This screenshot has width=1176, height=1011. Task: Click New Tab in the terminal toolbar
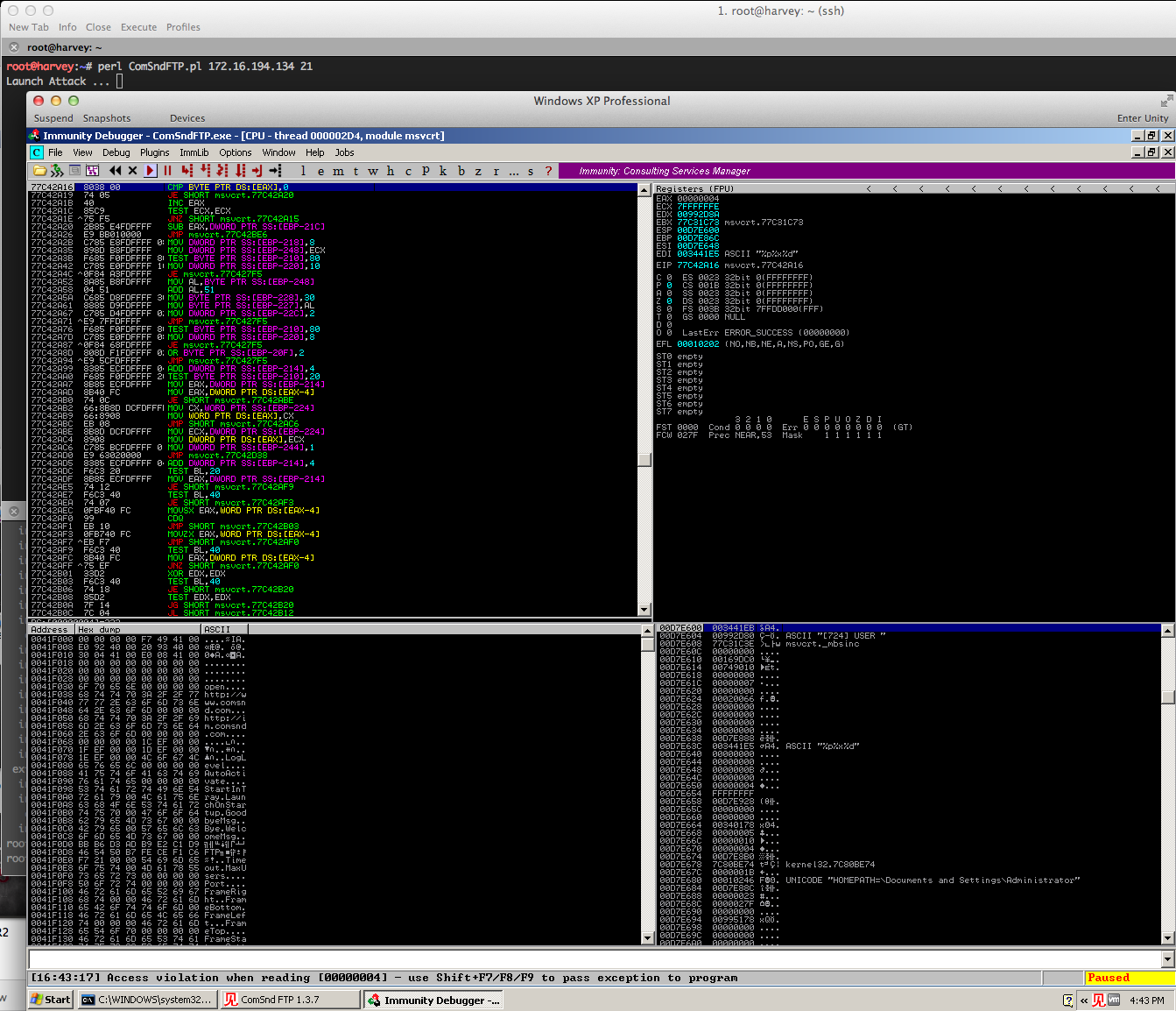coord(29,27)
